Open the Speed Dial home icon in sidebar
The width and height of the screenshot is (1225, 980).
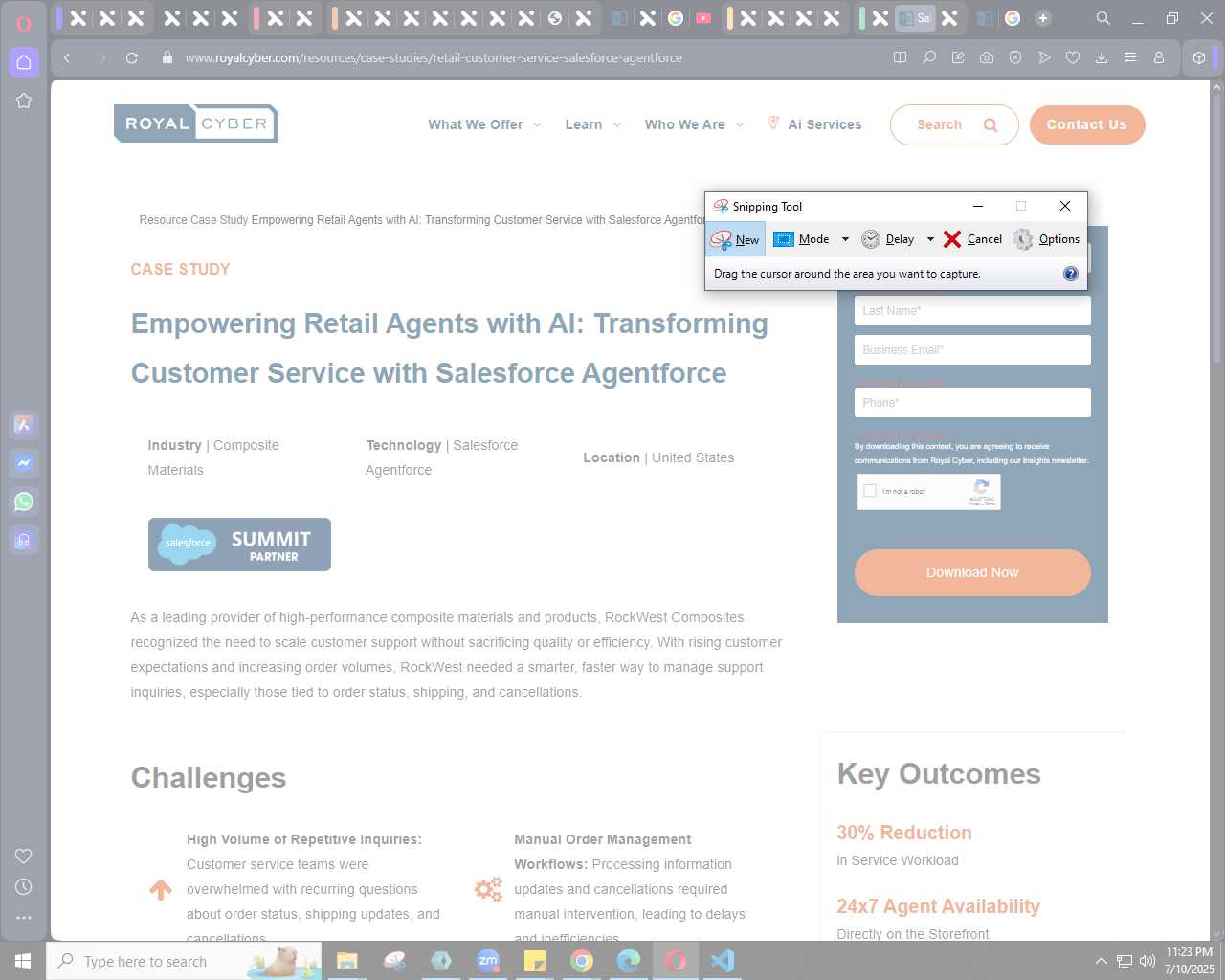24,62
